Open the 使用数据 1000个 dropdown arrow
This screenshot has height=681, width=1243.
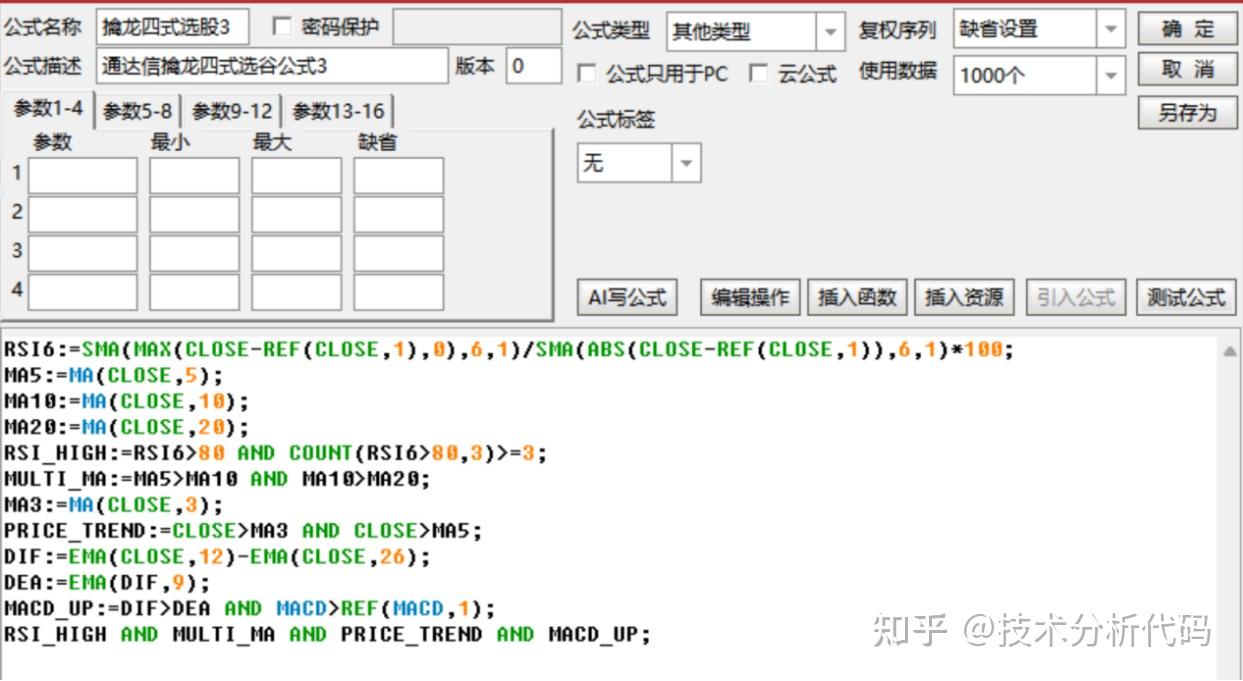coord(1110,75)
